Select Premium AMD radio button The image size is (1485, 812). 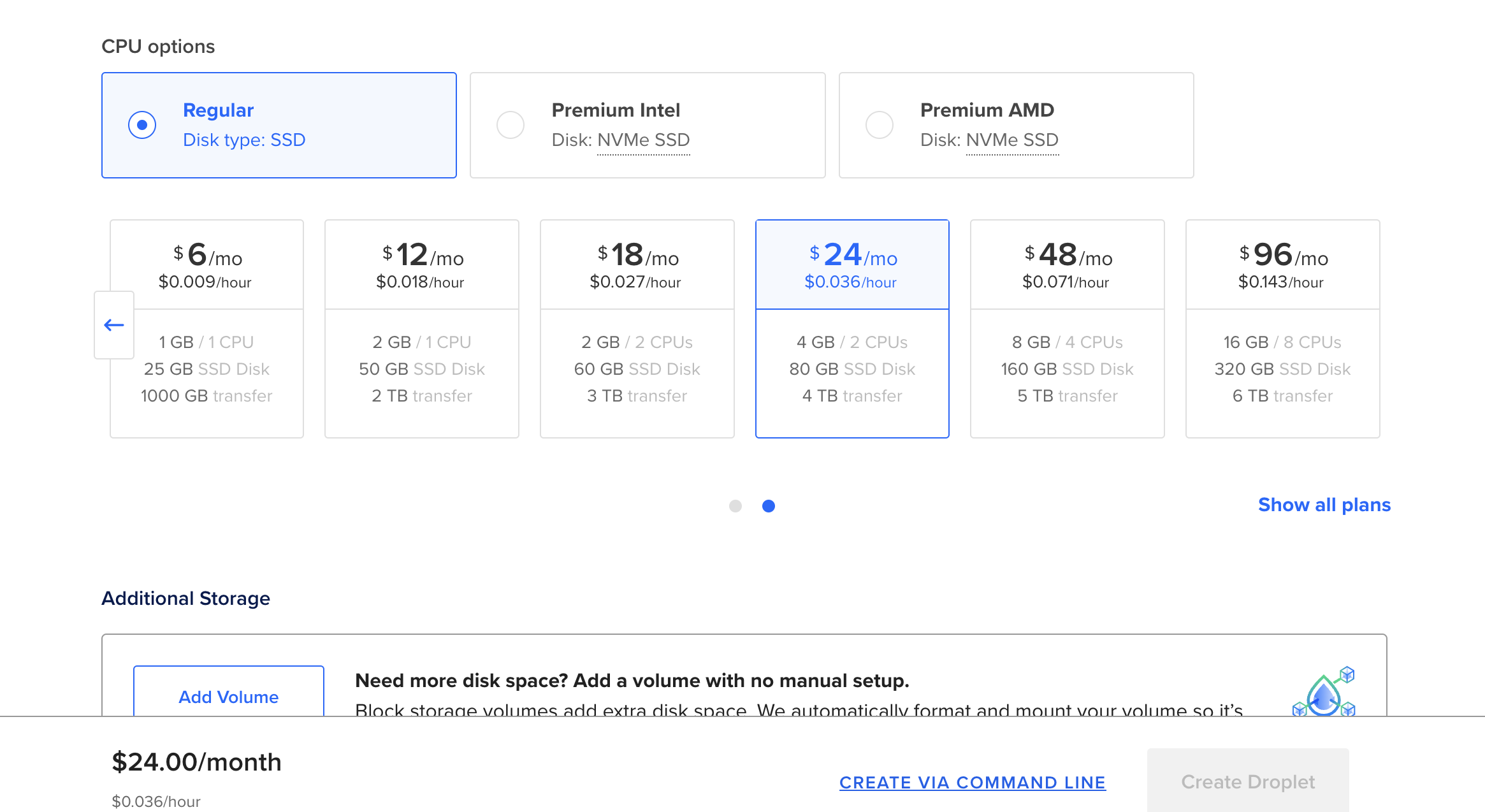pyautogui.click(x=880, y=125)
